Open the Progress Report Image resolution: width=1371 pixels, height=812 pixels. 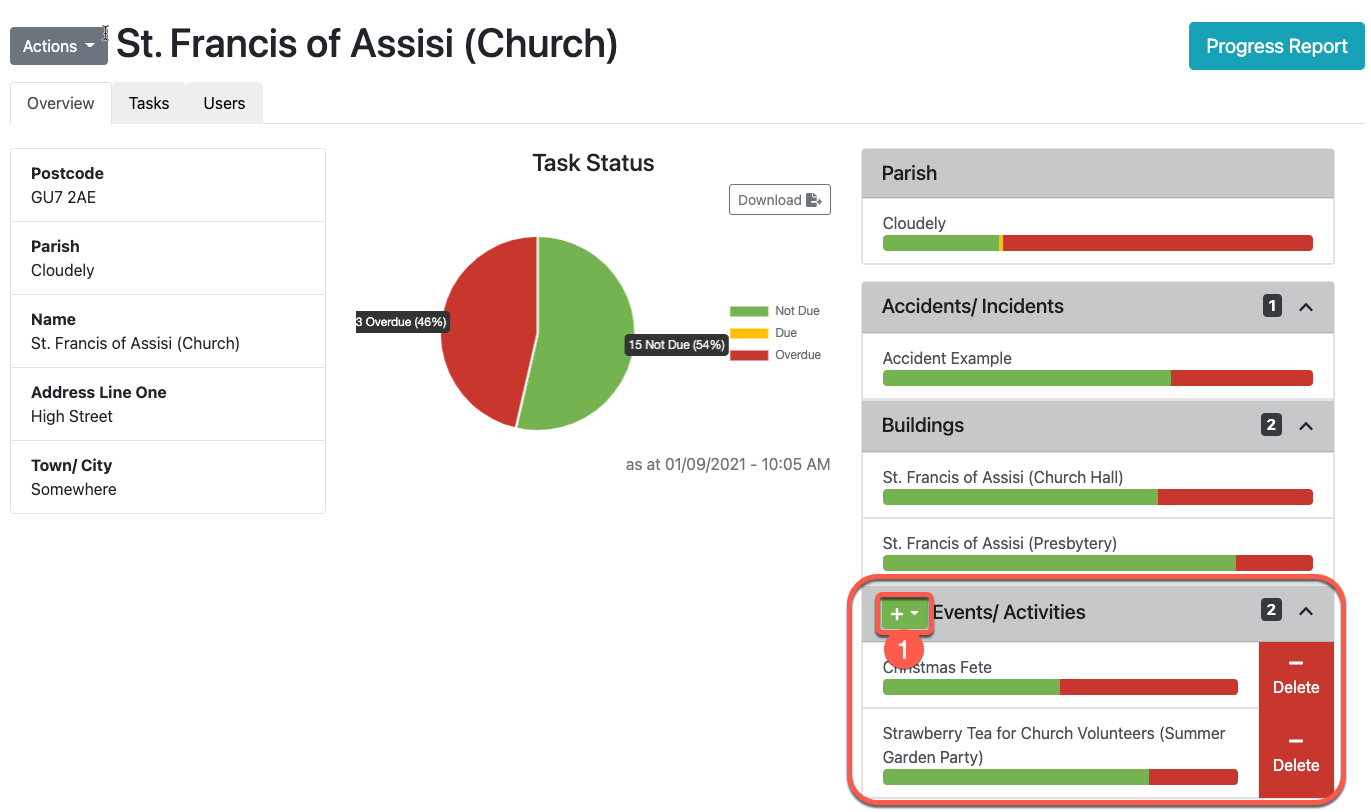pos(1276,46)
